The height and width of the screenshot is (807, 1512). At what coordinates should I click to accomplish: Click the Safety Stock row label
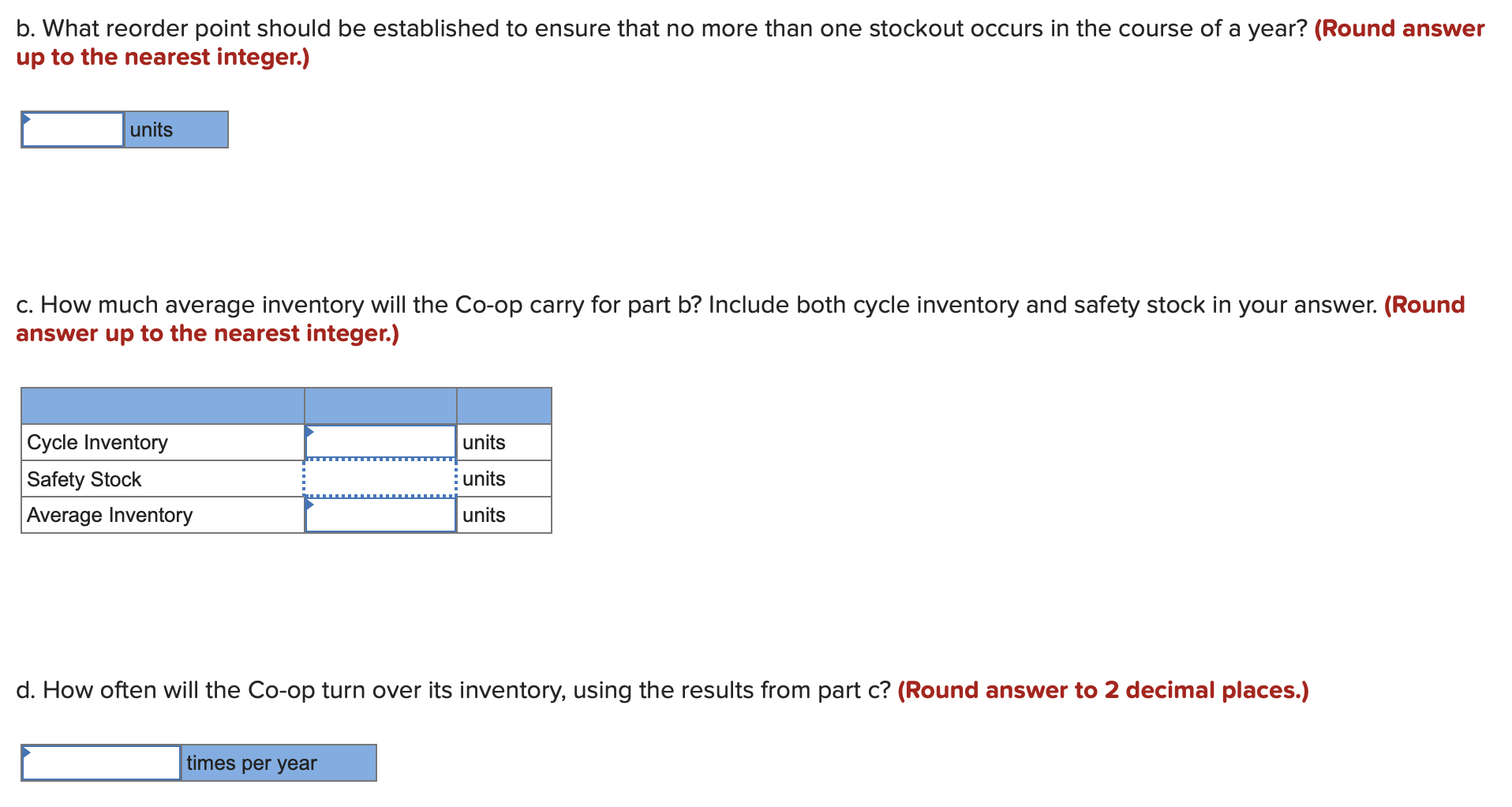[x=84, y=479]
